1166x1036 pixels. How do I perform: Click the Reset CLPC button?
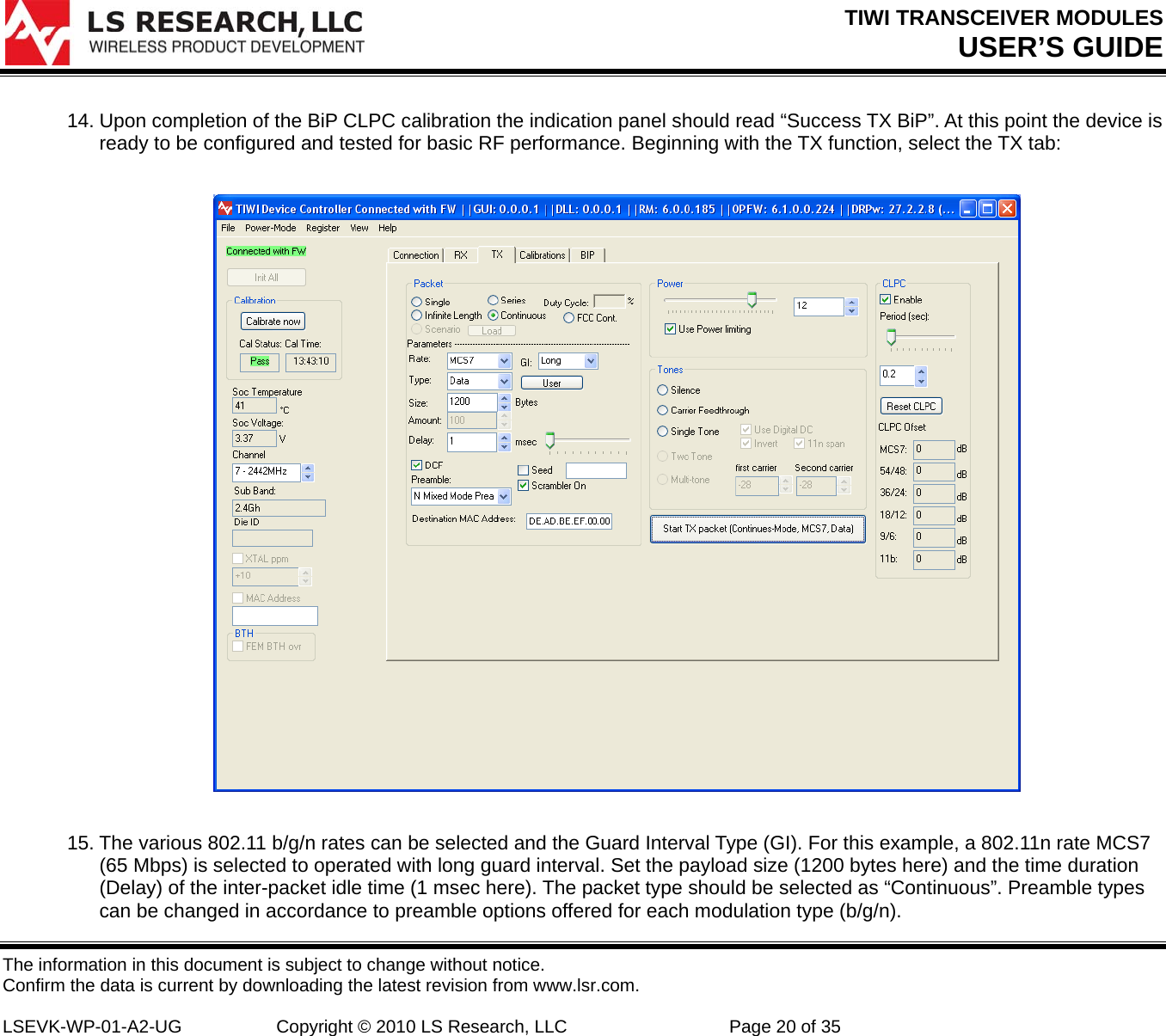click(911, 407)
